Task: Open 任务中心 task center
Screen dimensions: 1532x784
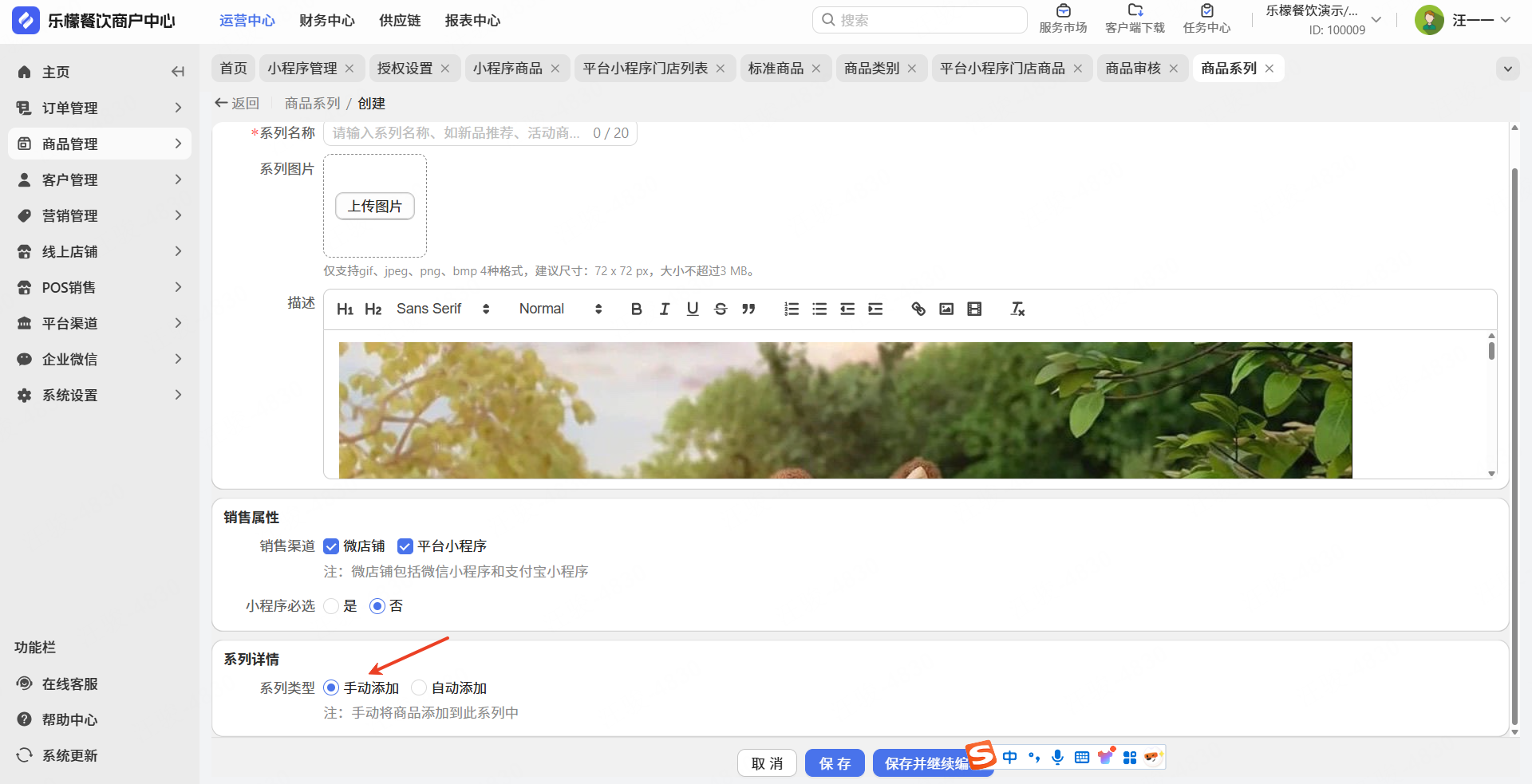Action: [x=1206, y=19]
